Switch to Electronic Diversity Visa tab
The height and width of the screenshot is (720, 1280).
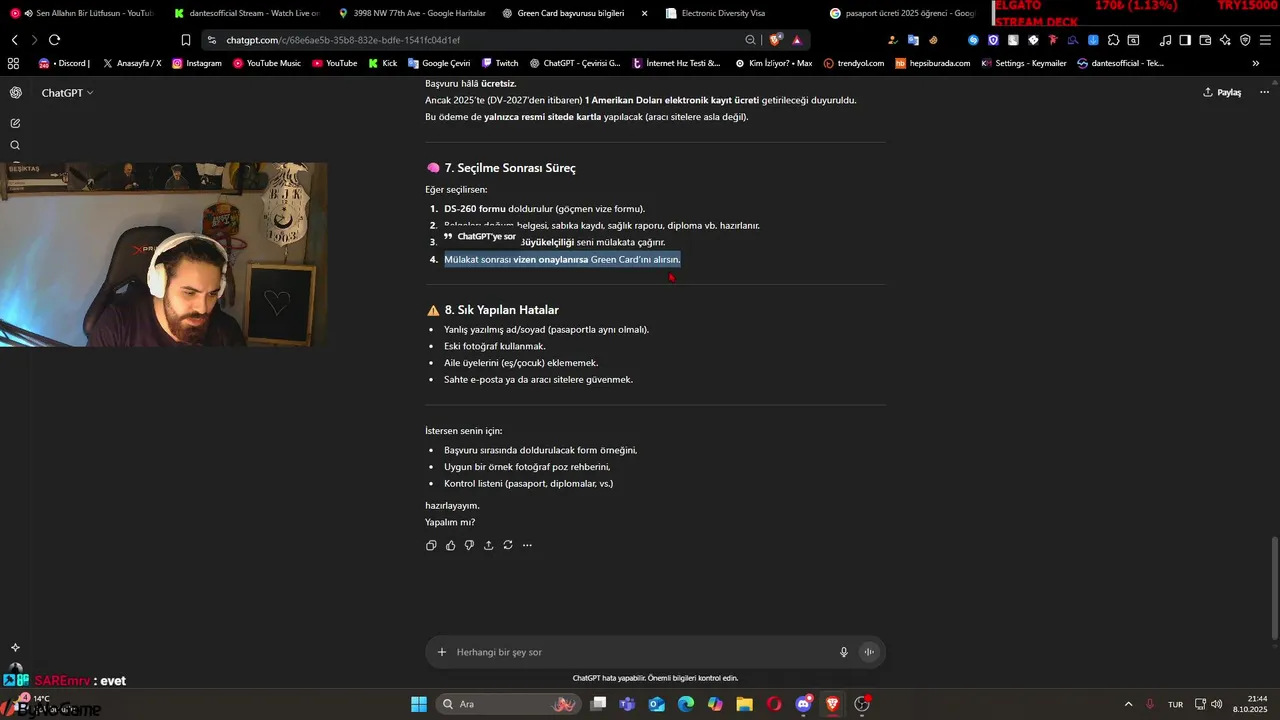pos(740,13)
